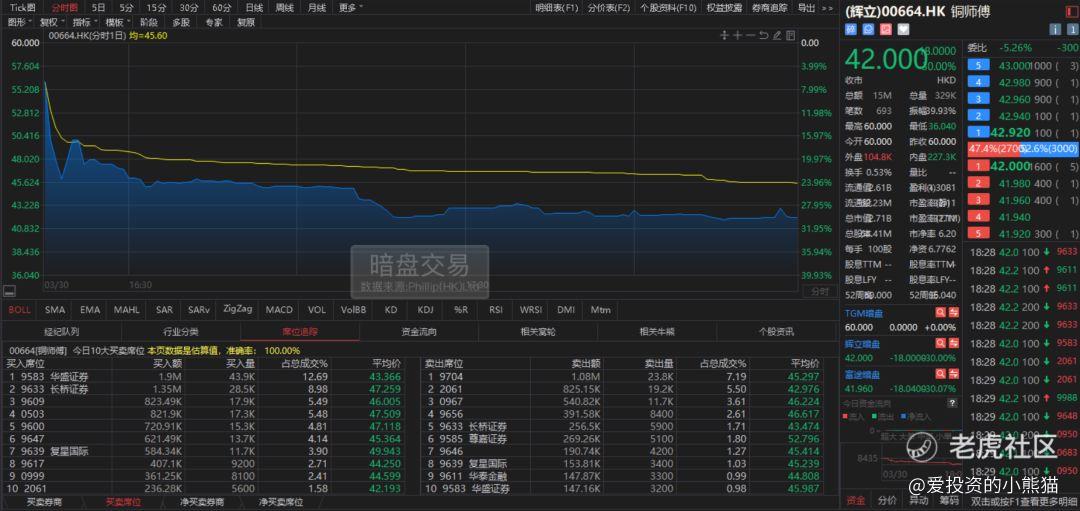Toggle the MACD indicator
Screen dimensions: 1080x511
(x=279, y=310)
